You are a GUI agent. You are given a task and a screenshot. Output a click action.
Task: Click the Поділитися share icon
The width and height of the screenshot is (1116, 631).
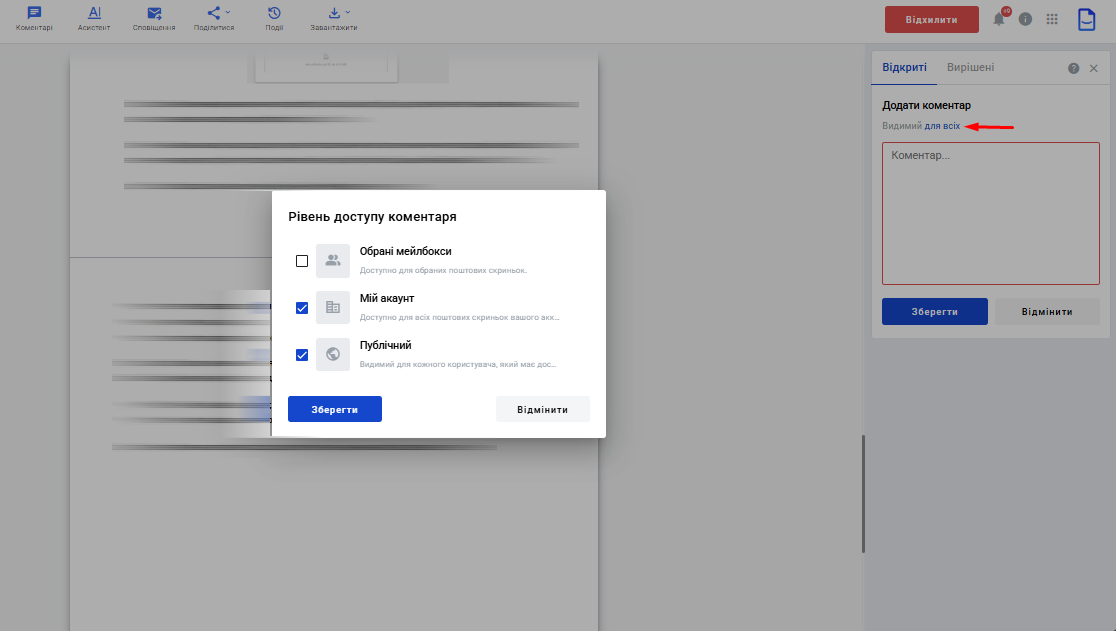click(x=214, y=13)
